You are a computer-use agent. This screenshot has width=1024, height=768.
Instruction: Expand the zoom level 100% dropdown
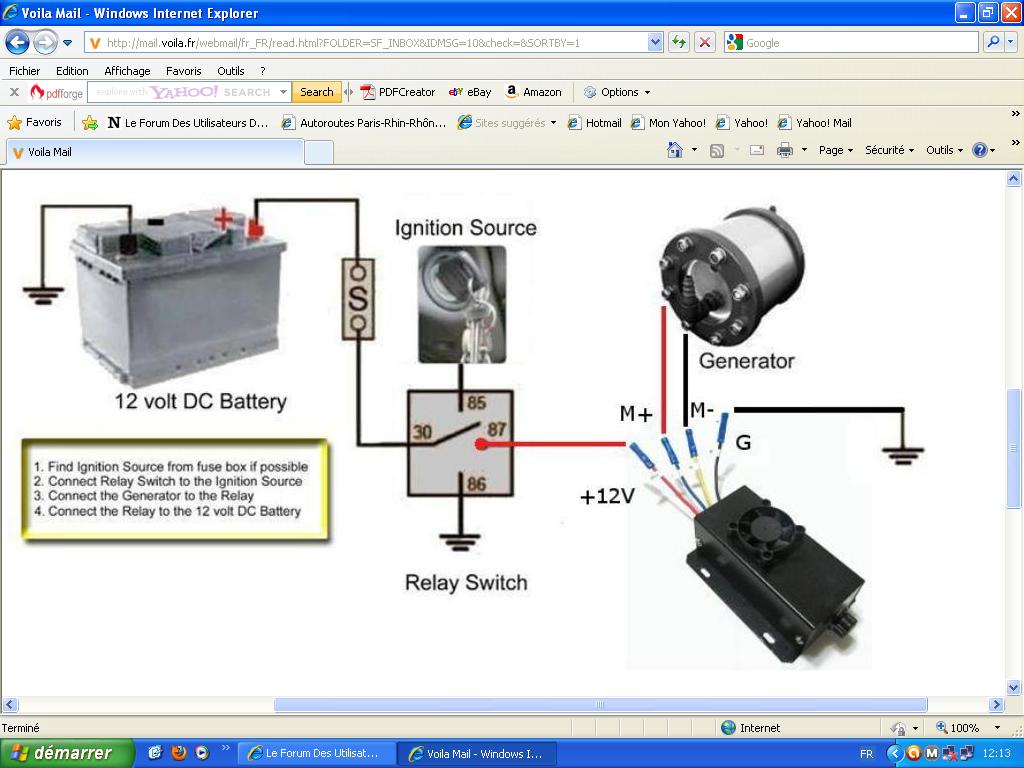996,728
